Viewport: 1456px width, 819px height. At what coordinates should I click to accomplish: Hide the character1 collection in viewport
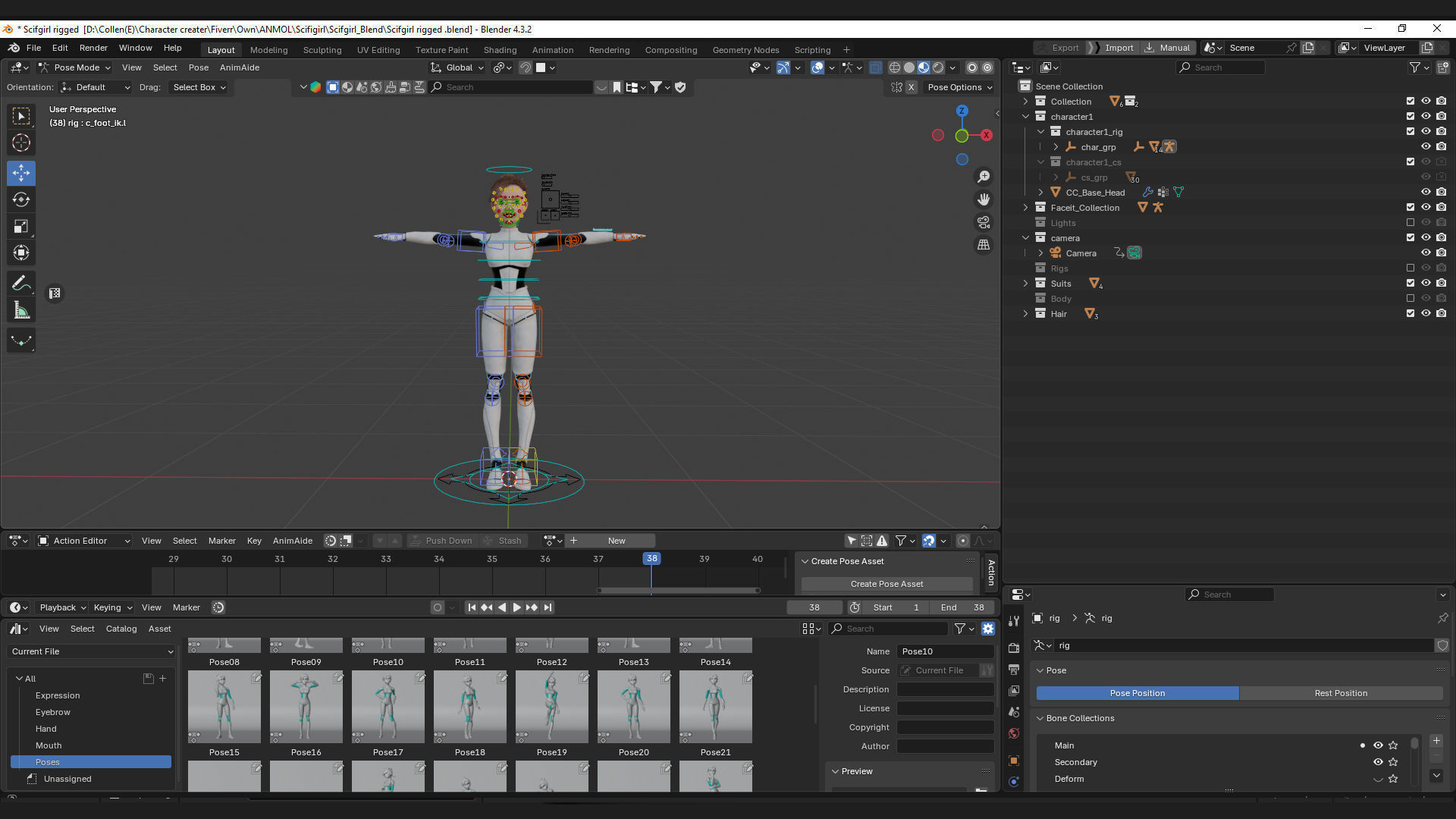pos(1426,116)
